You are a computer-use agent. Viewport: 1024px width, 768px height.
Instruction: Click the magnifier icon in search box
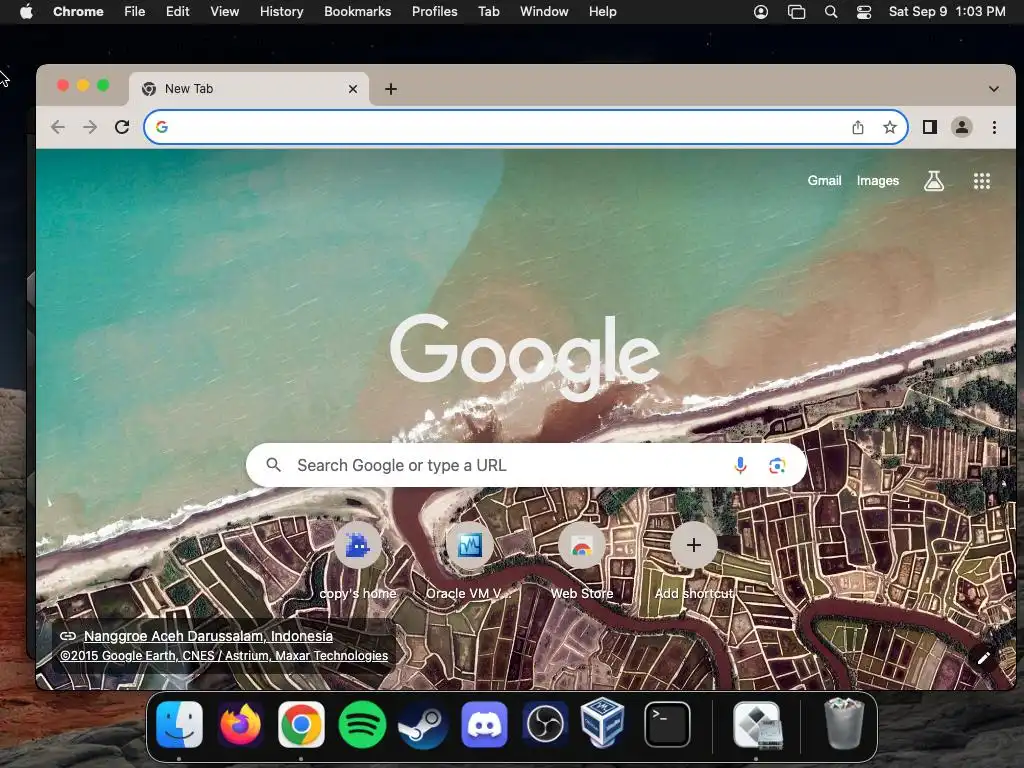pyautogui.click(x=274, y=465)
